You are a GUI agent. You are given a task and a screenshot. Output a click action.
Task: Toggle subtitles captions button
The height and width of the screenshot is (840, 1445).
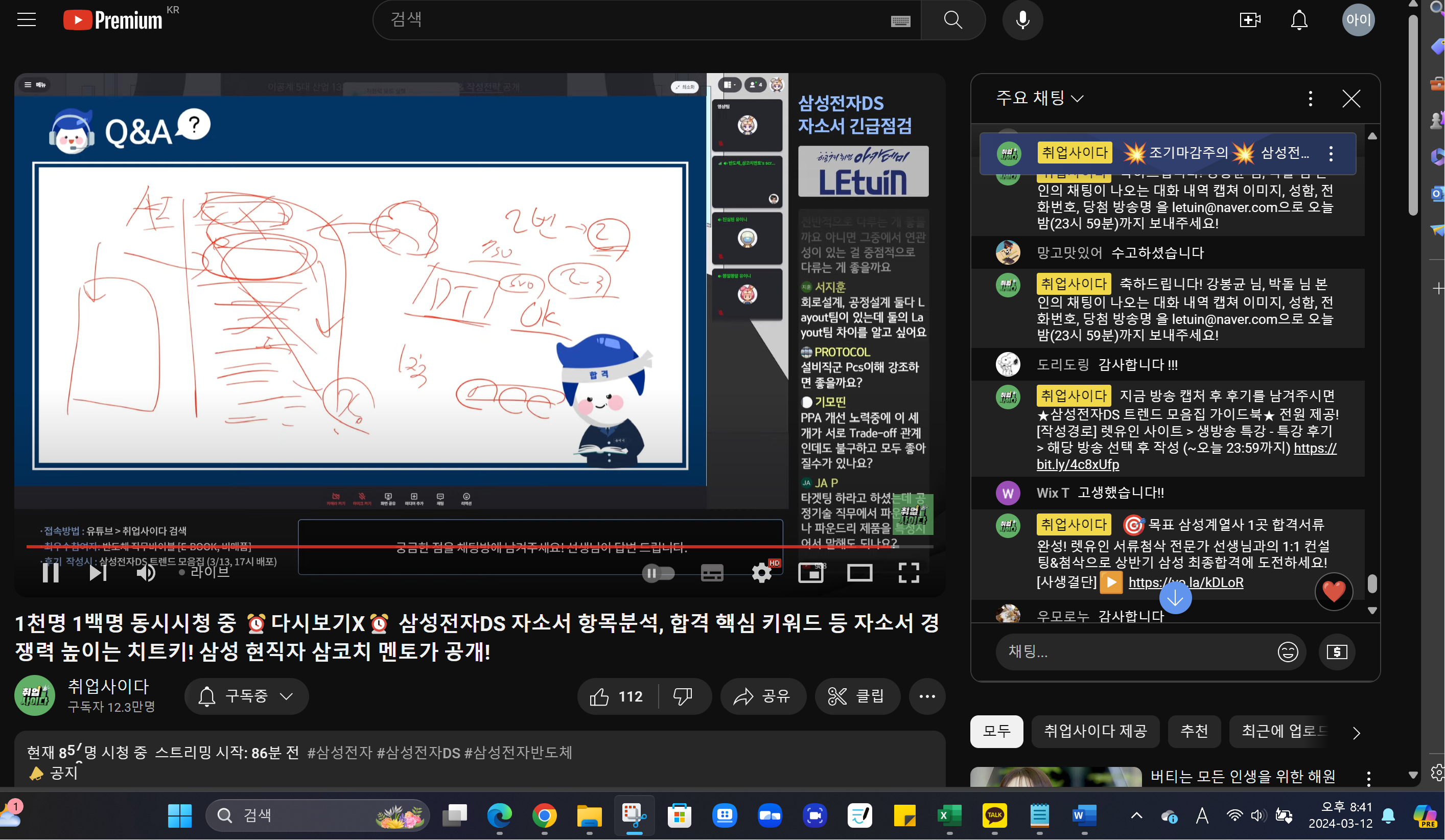click(x=712, y=572)
